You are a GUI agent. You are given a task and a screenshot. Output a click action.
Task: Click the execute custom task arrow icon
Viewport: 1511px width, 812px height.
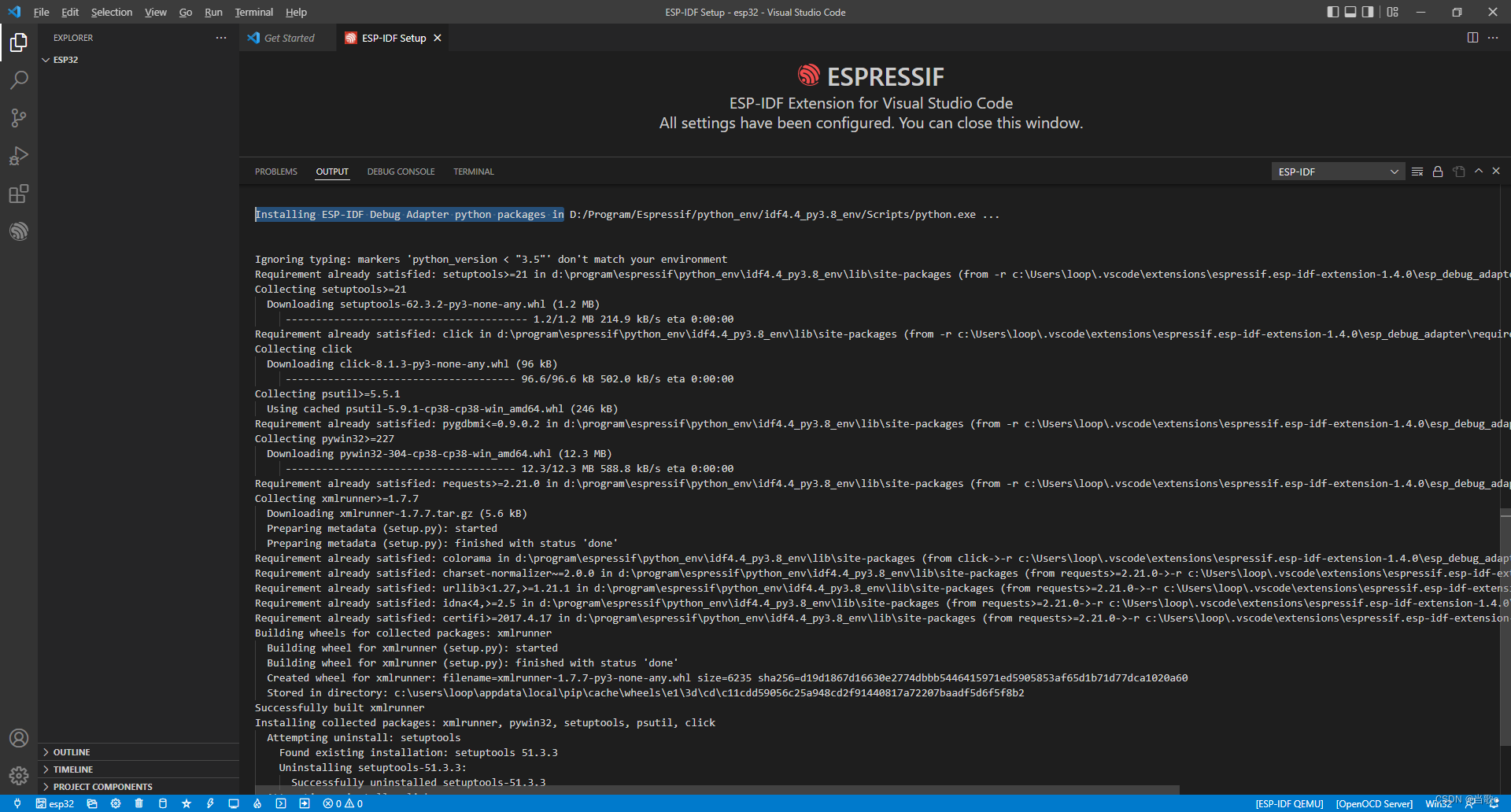click(x=305, y=803)
